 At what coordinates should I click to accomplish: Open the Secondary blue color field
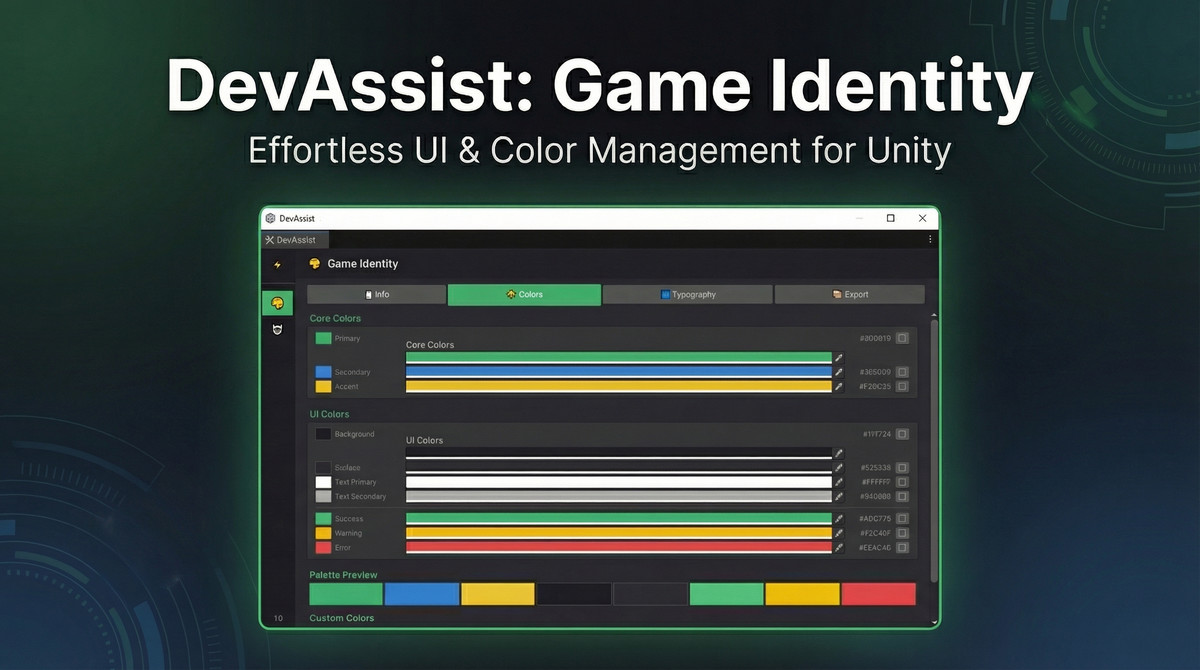pos(619,372)
